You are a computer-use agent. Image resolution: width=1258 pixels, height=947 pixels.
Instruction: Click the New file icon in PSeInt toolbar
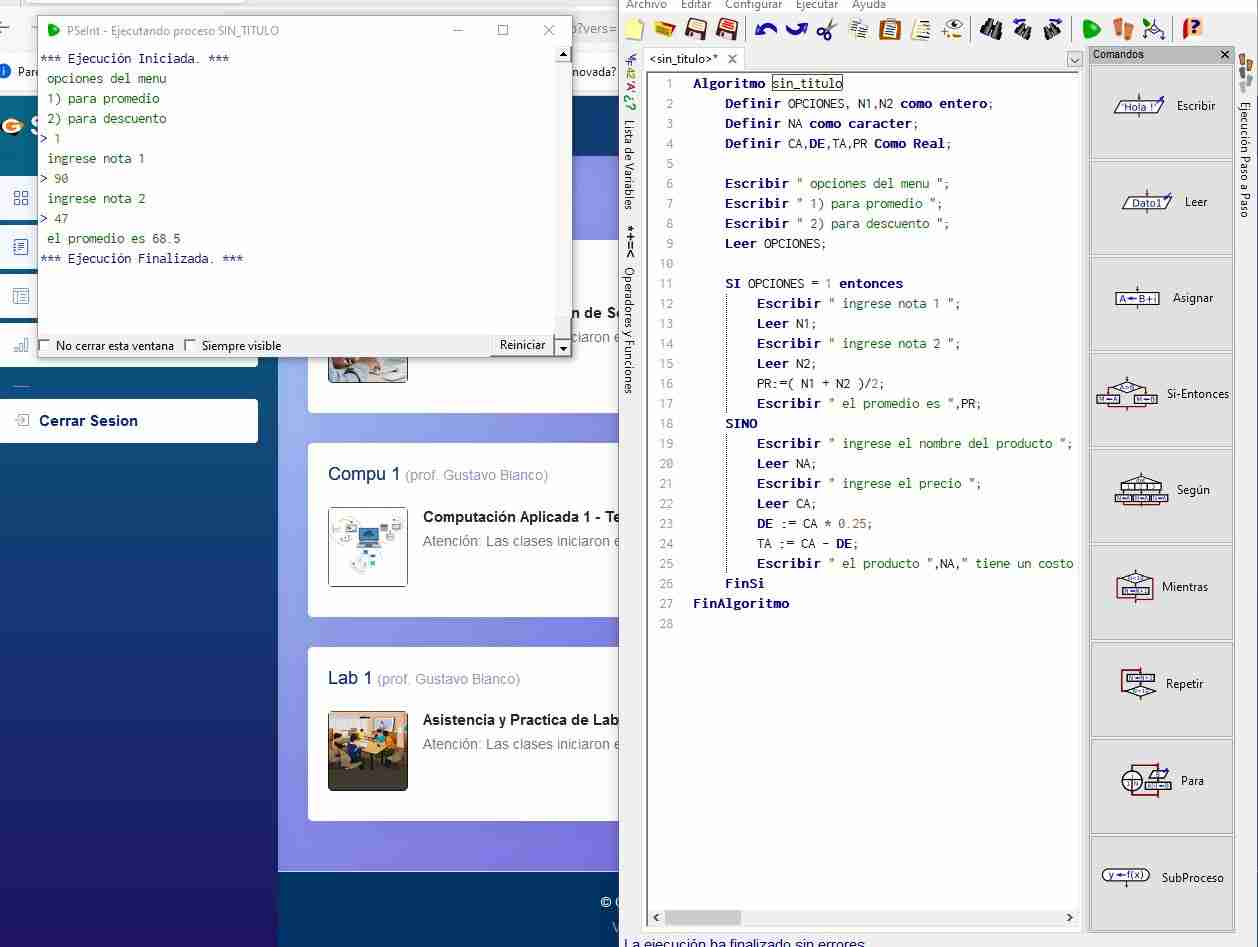pyautogui.click(x=635, y=29)
